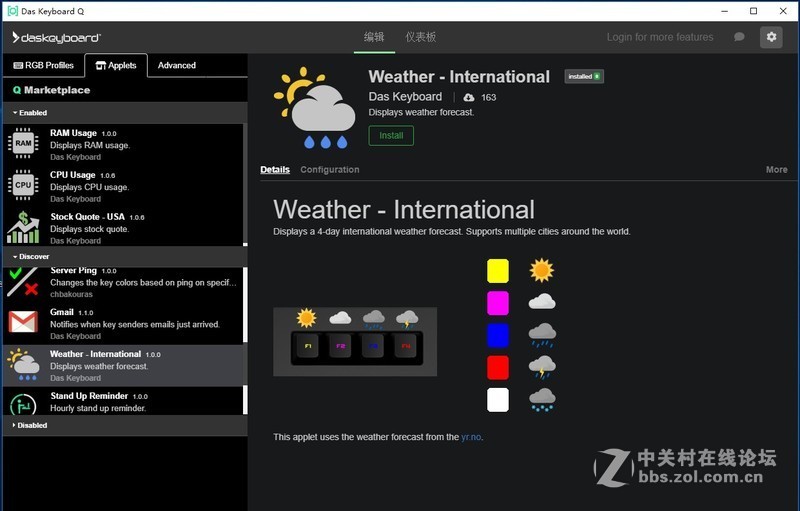Viewport: 800px width, 511px height.
Task: Expand the Disabled section
Action: click(x=30, y=425)
